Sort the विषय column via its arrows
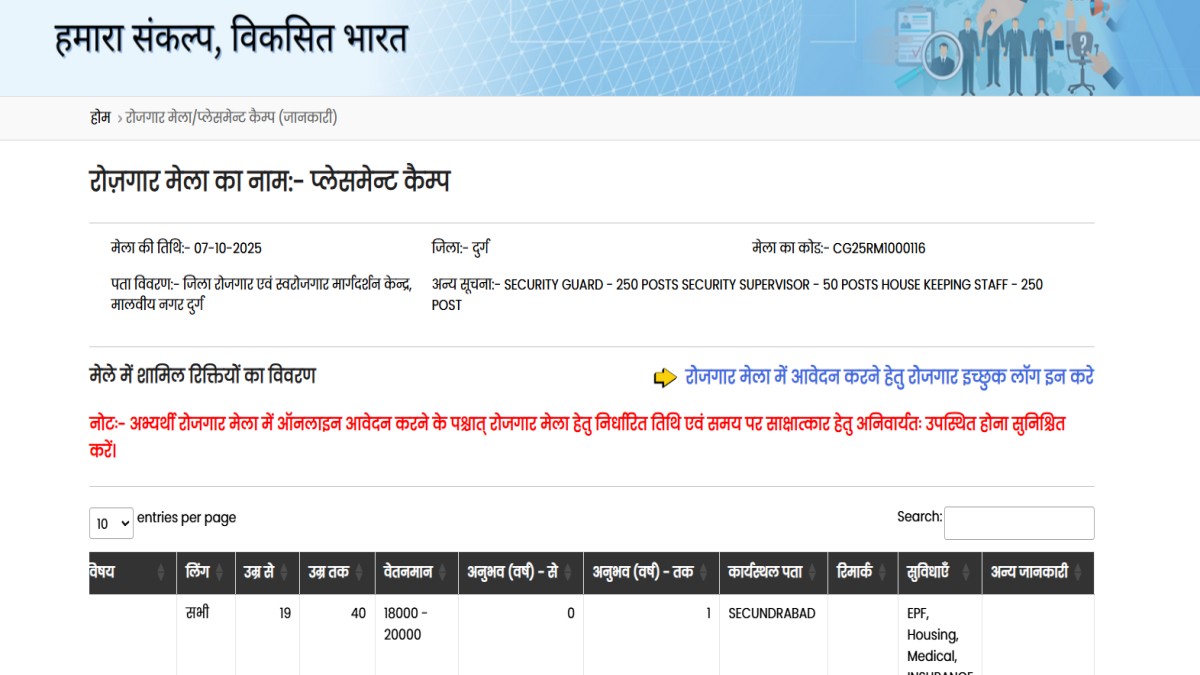 coord(160,573)
